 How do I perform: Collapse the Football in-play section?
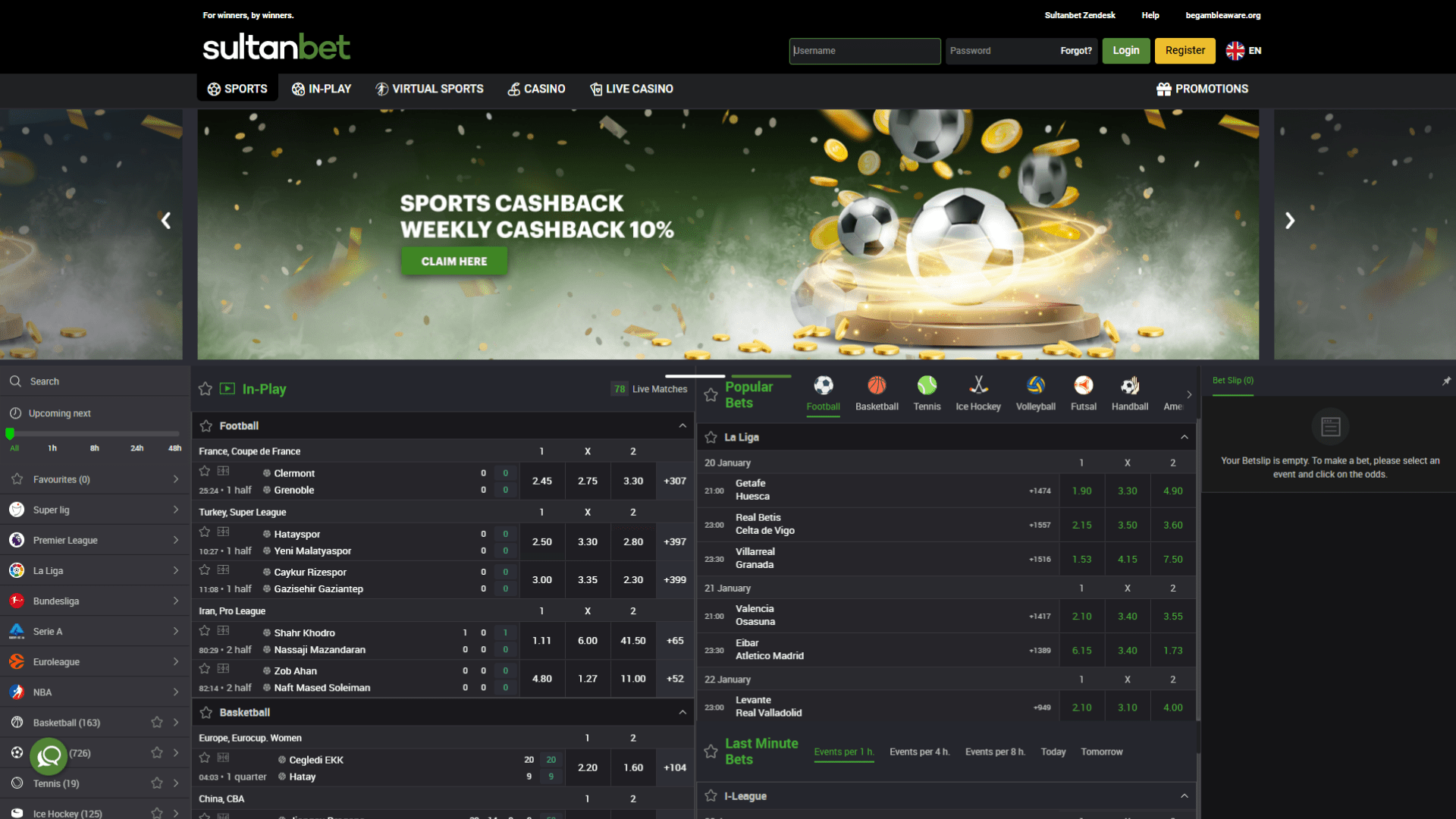click(682, 425)
